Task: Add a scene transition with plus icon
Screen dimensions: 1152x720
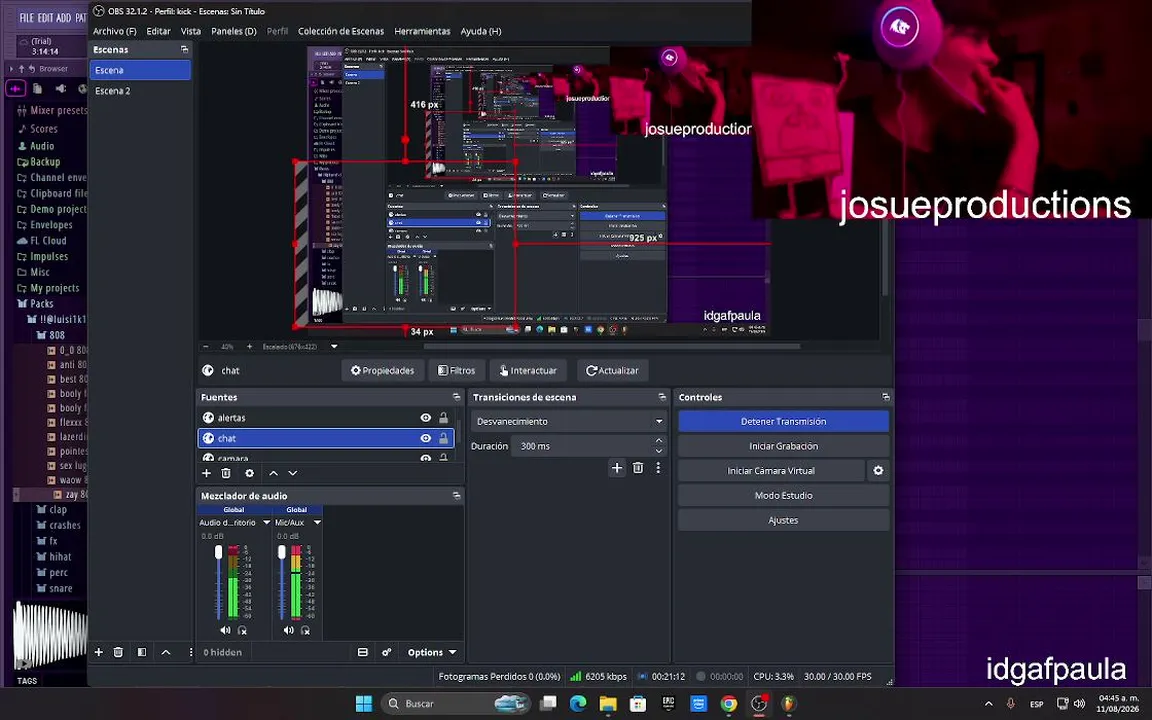Action: pyautogui.click(x=616, y=467)
